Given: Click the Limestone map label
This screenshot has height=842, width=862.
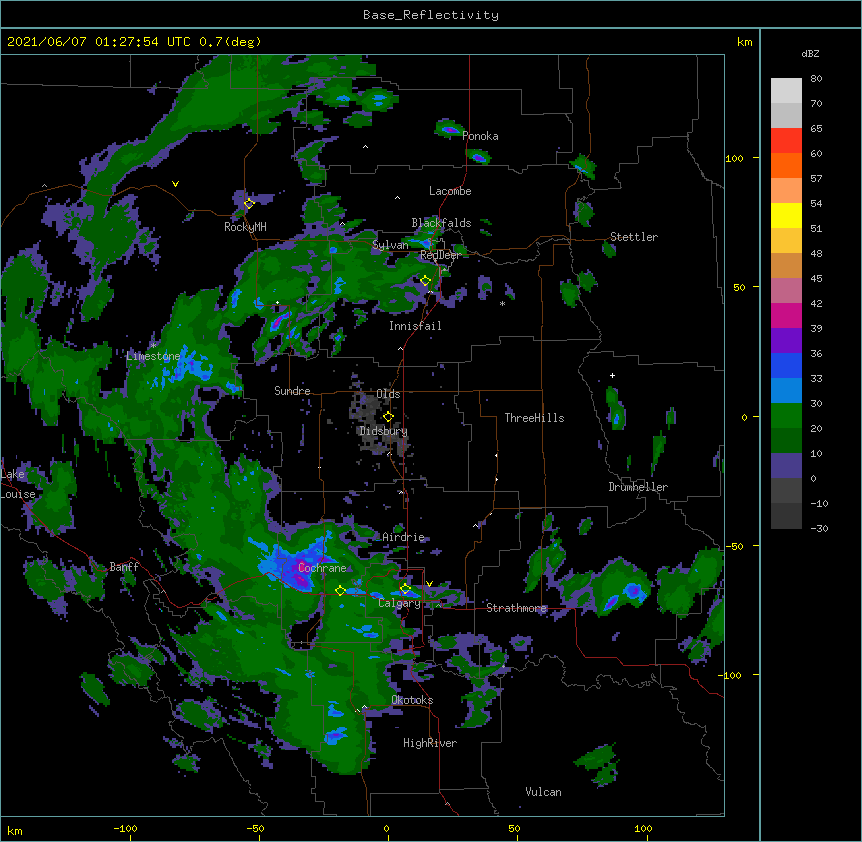Looking at the screenshot, I should tap(153, 356).
